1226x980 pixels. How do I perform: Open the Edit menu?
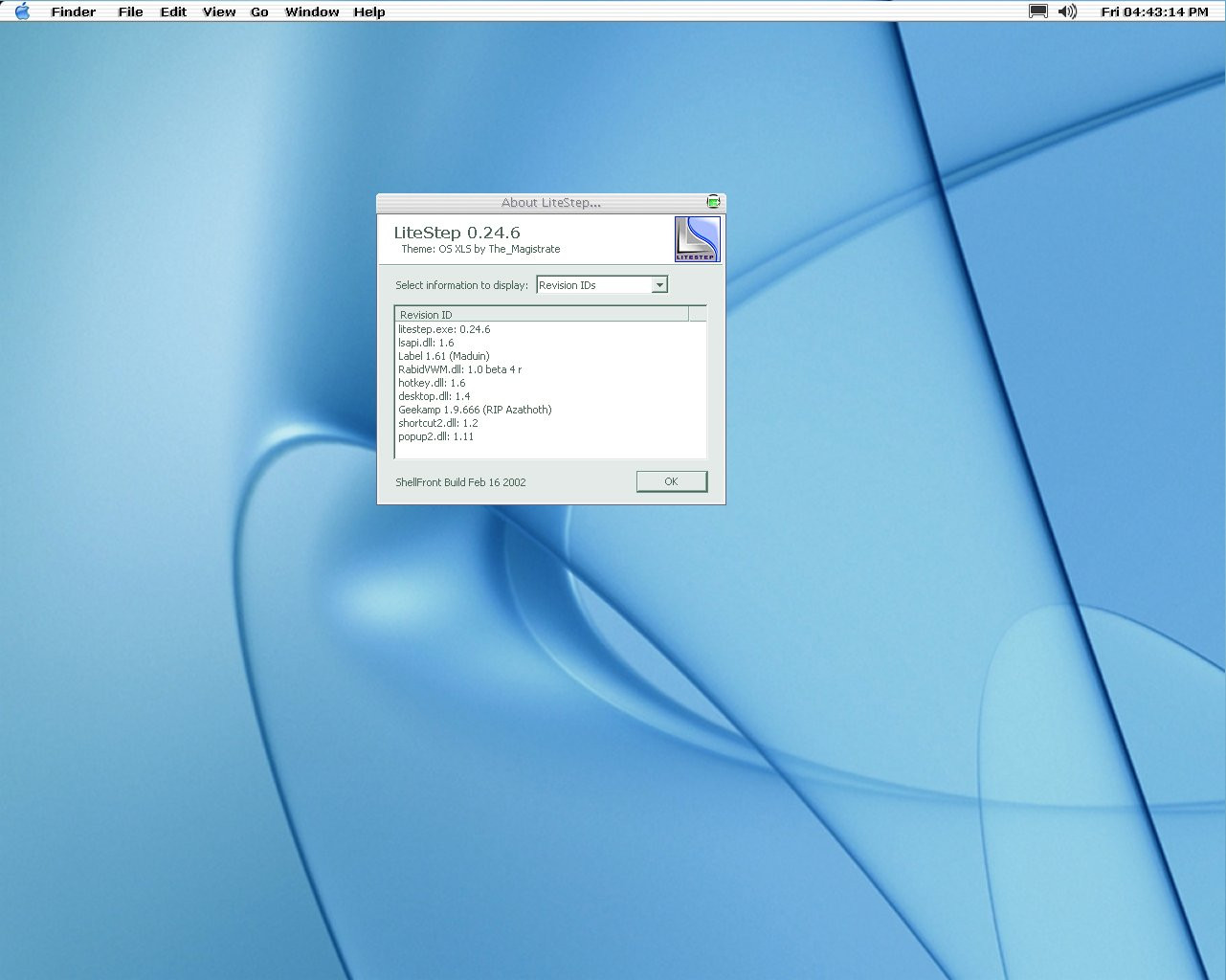(173, 11)
